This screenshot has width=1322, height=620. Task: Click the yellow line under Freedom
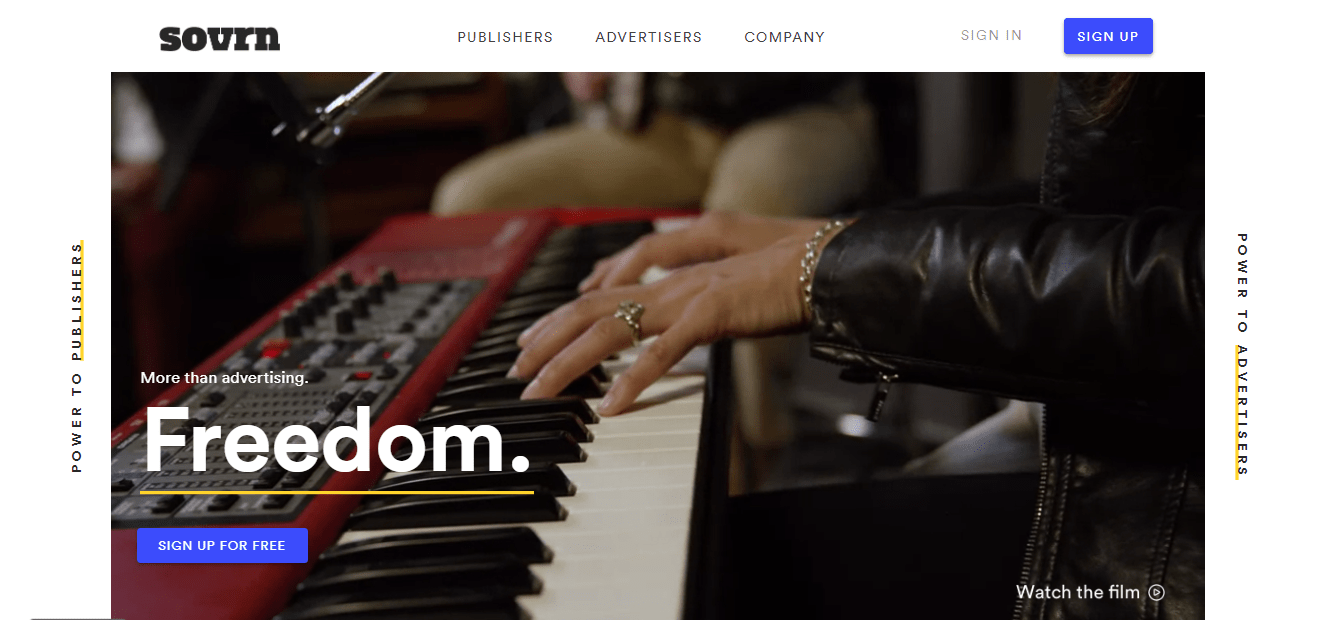click(x=337, y=492)
